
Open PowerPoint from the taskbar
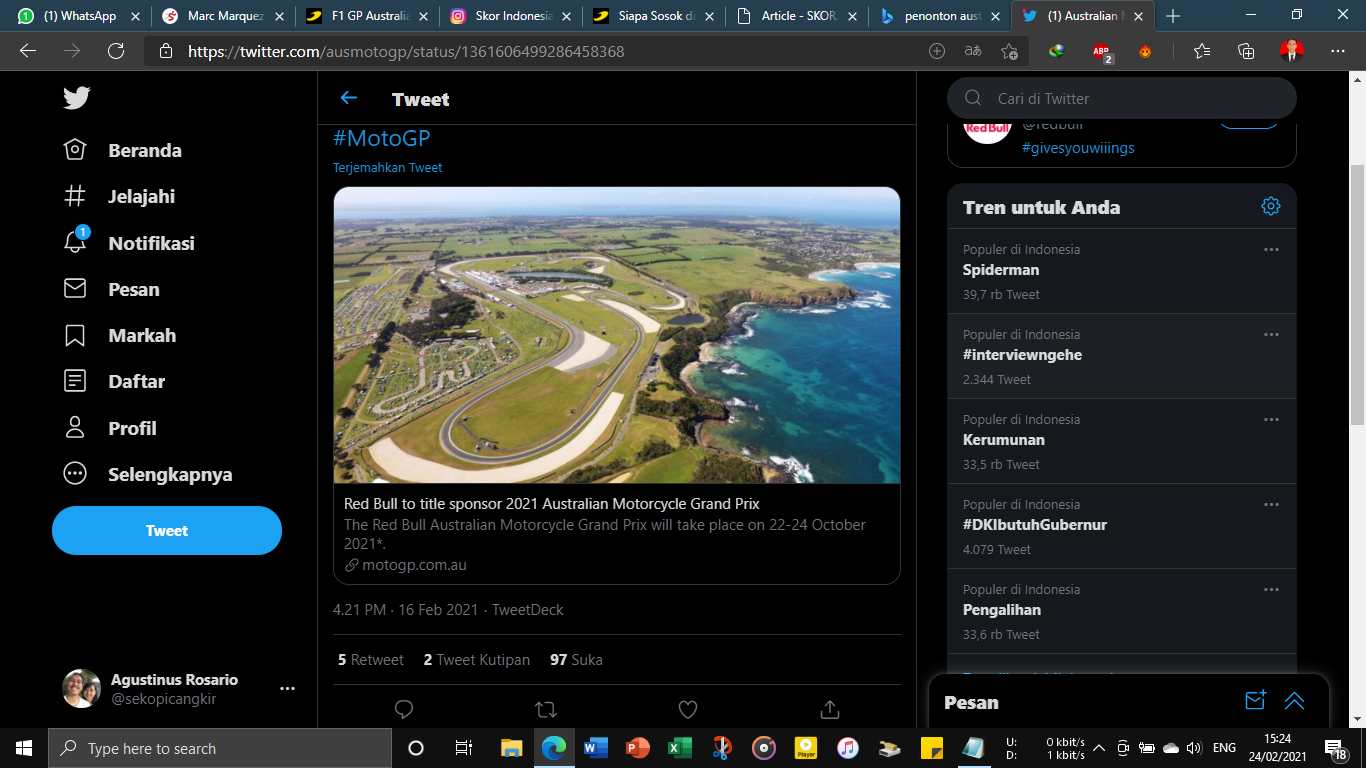click(637, 748)
